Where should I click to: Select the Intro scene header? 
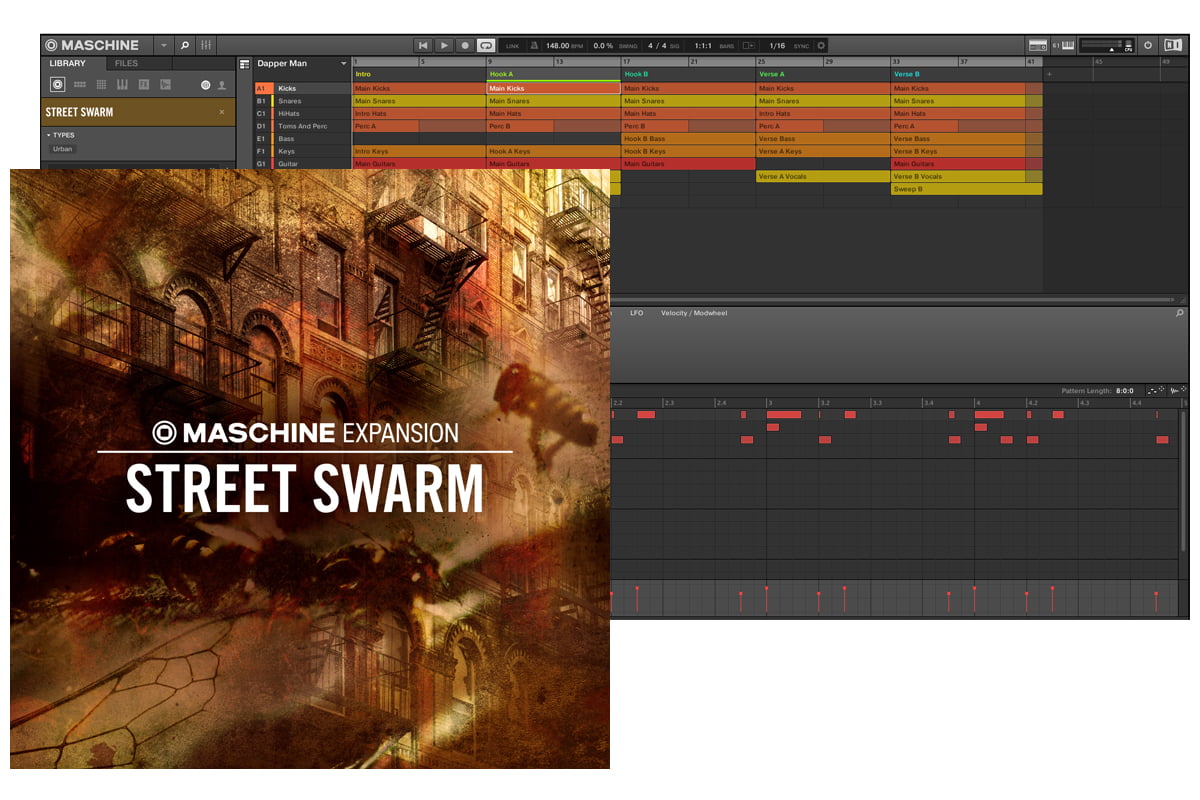[x=419, y=74]
